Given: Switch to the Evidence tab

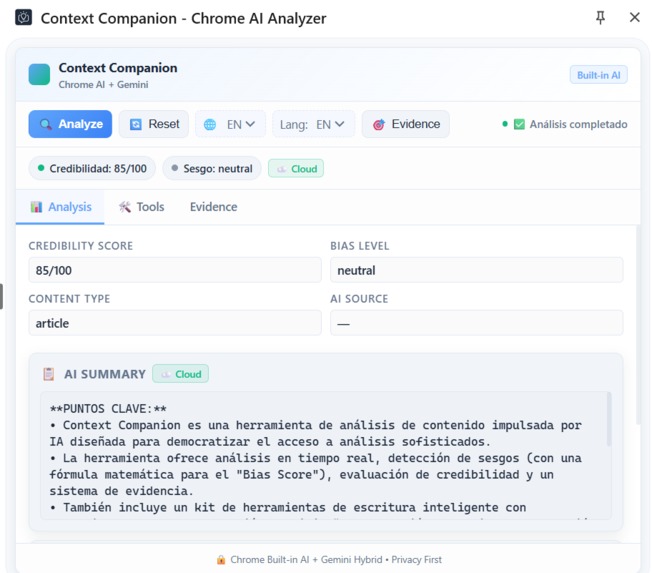Looking at the screenshot, I should [214, 207].
